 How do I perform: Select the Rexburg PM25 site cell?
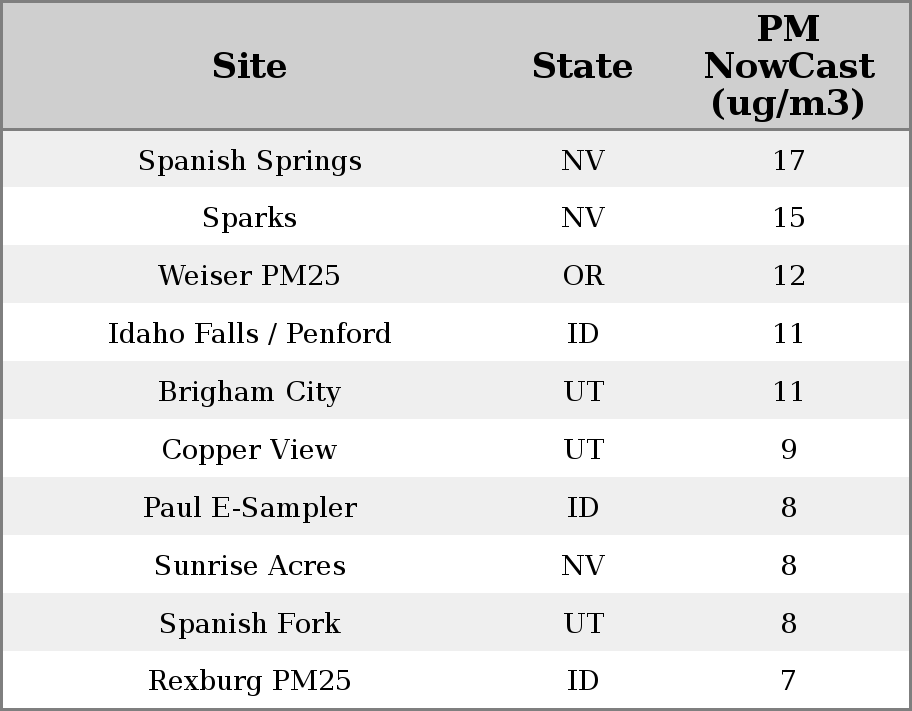coord(249,681)
